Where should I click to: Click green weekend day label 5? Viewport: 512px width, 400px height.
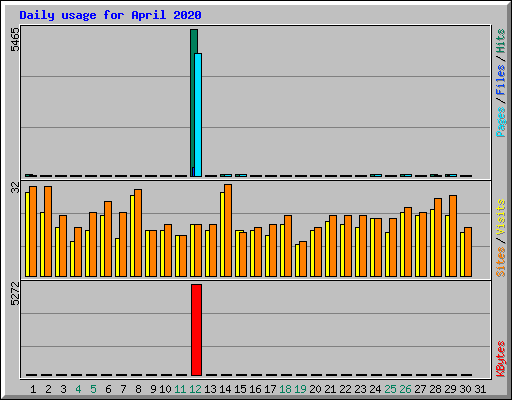tap(93, 389)
